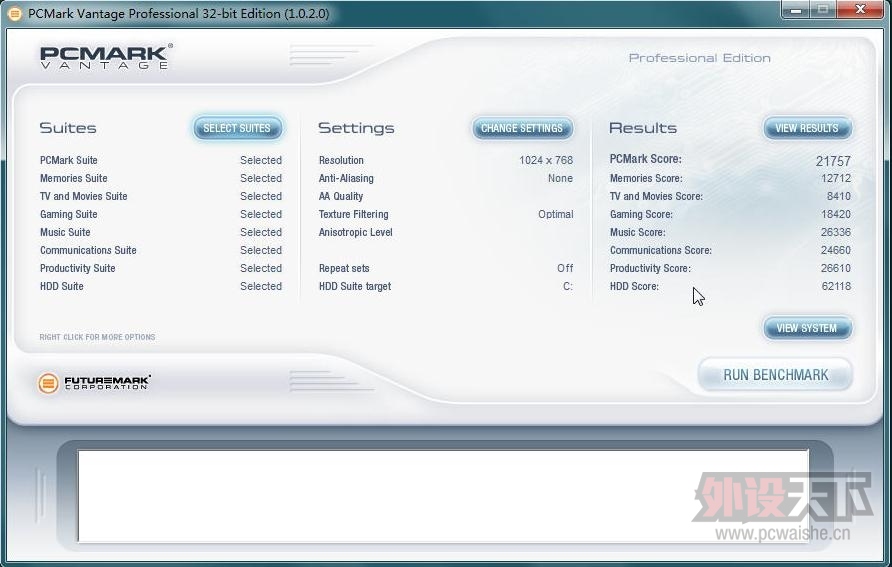Click the Suites section heading
Viewport: 892px width, 567px height.
[x=68, y=128]
